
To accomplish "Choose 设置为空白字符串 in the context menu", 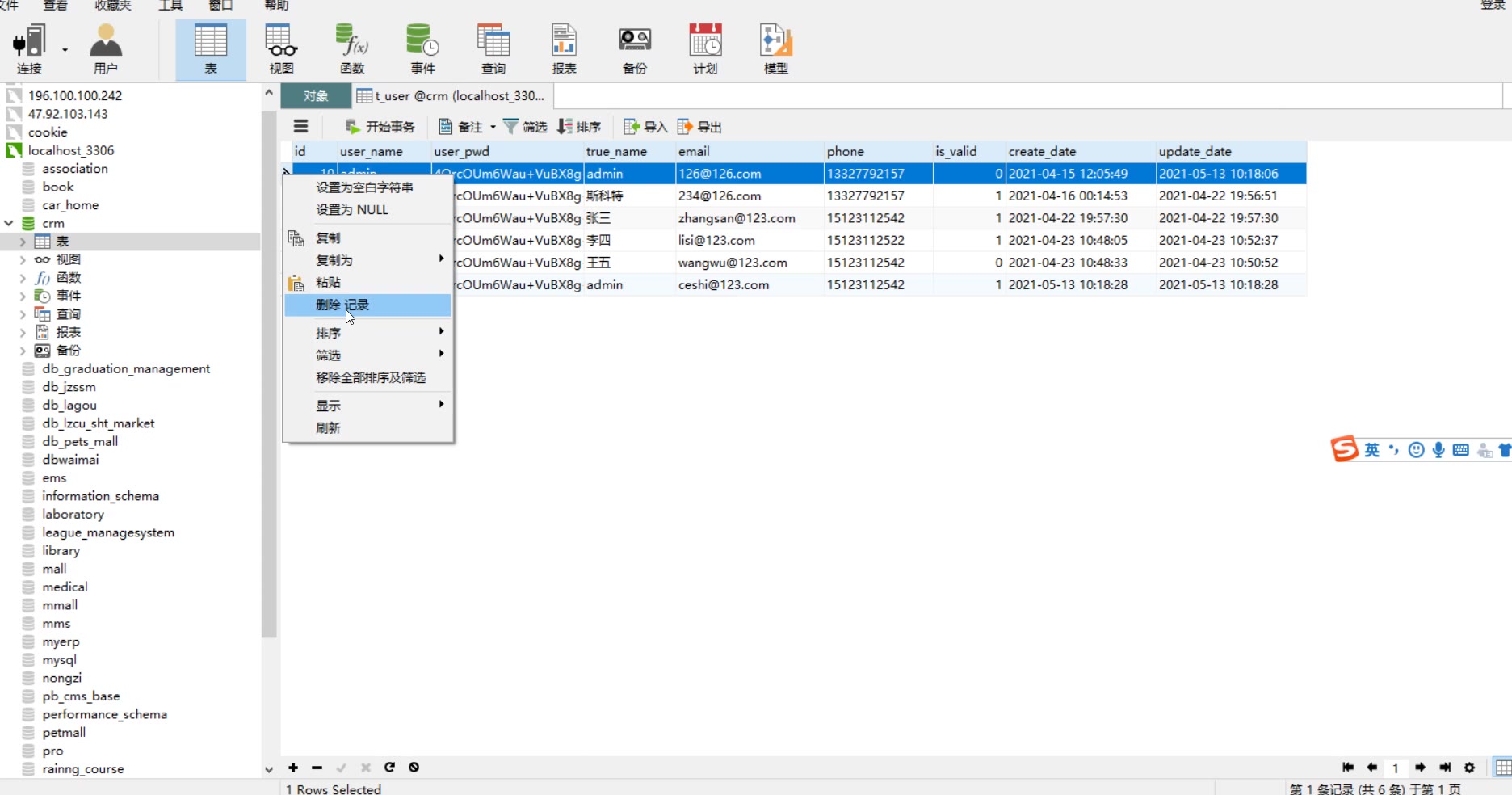I will point(367,187).
